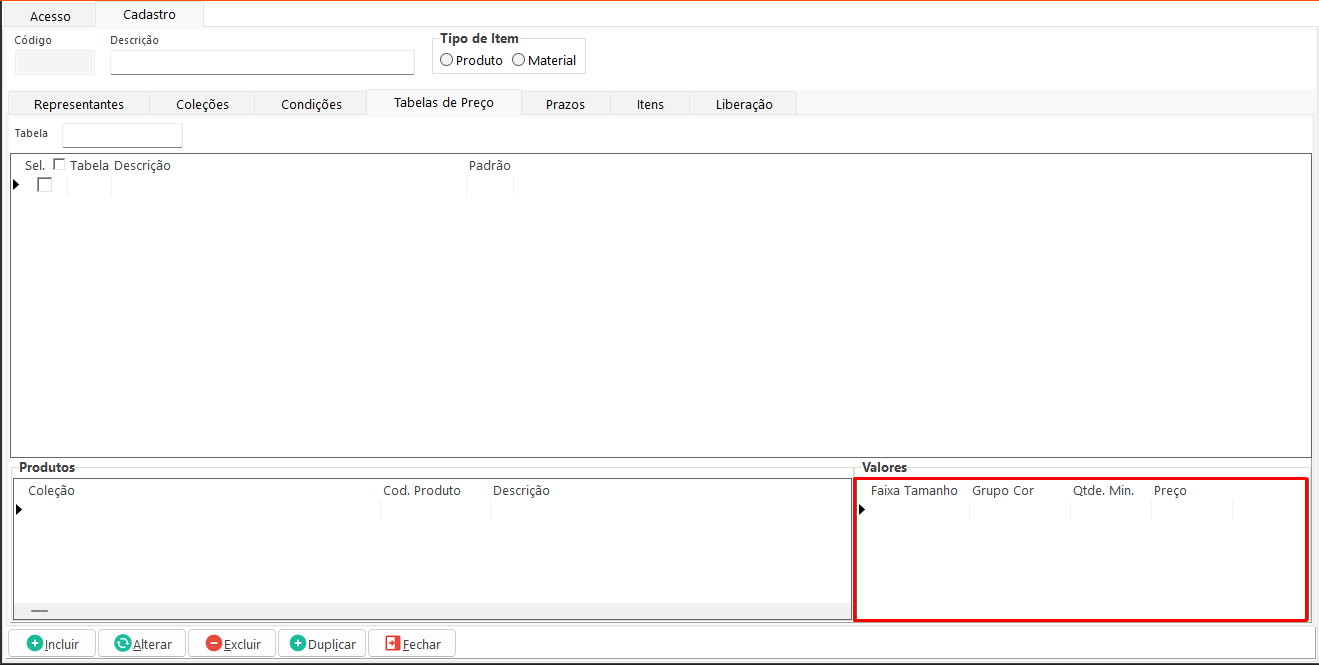This screenshot has height=665, width=1319.
Task: Go to the Prazos tab
Action: point(565,104)
